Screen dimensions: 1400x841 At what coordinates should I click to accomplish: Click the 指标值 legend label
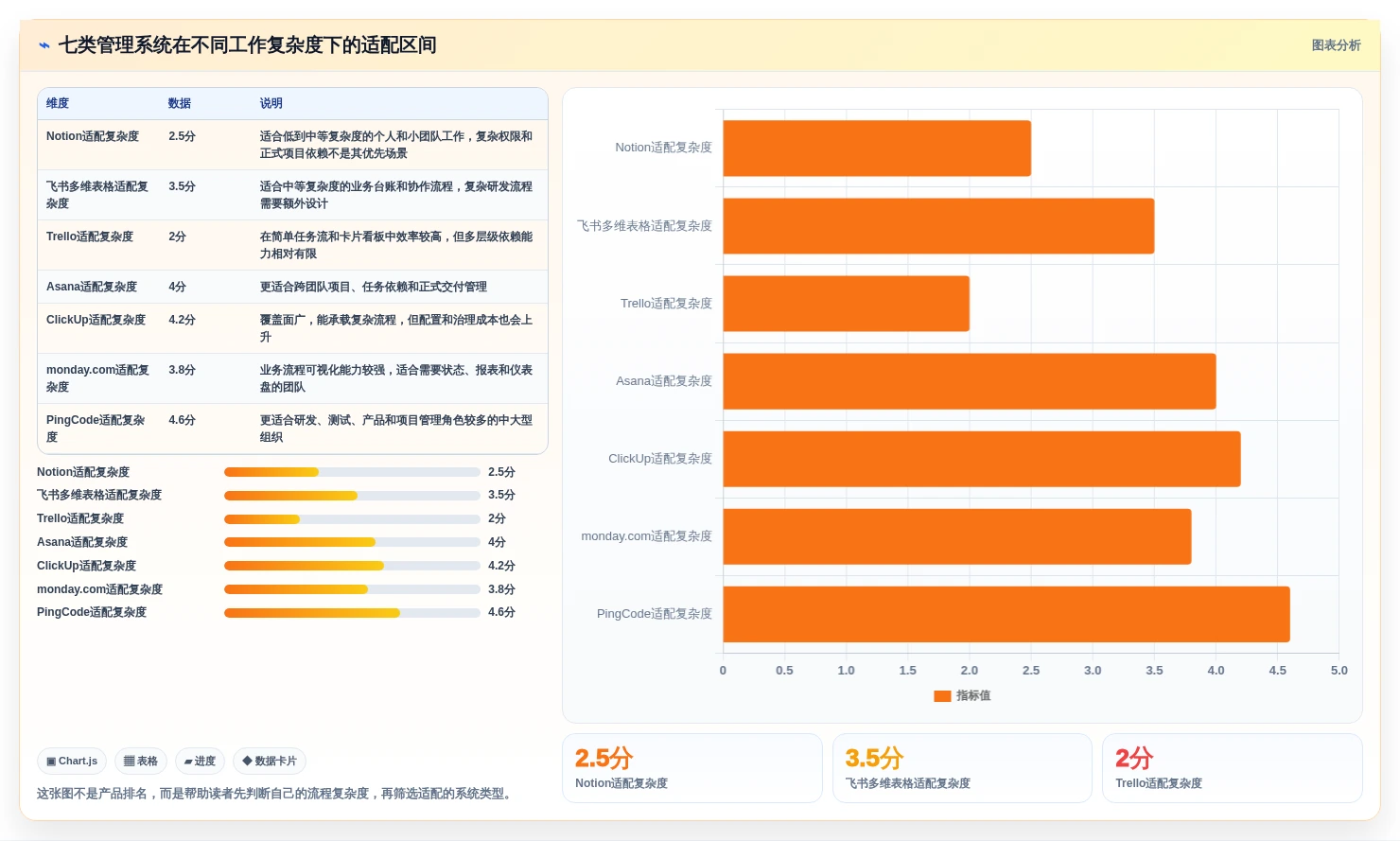pos(973,696)
